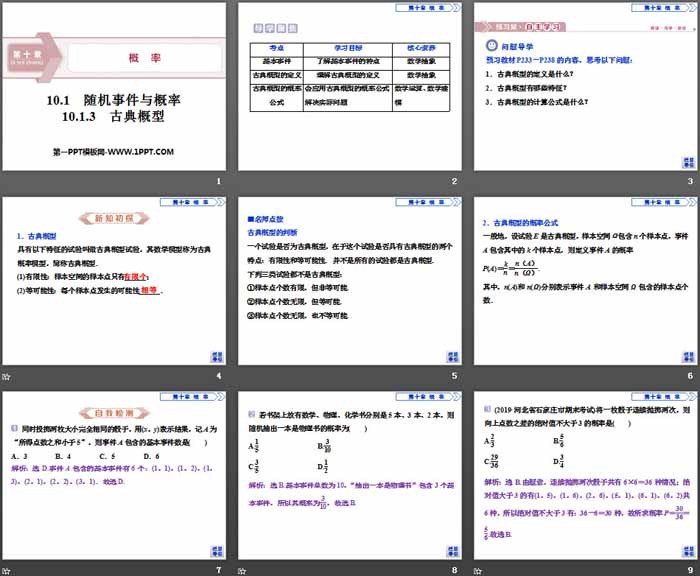Click the 问题导学 heading on slide 3
The height and width of the screenshot is (576, 700).
(515, 46)
